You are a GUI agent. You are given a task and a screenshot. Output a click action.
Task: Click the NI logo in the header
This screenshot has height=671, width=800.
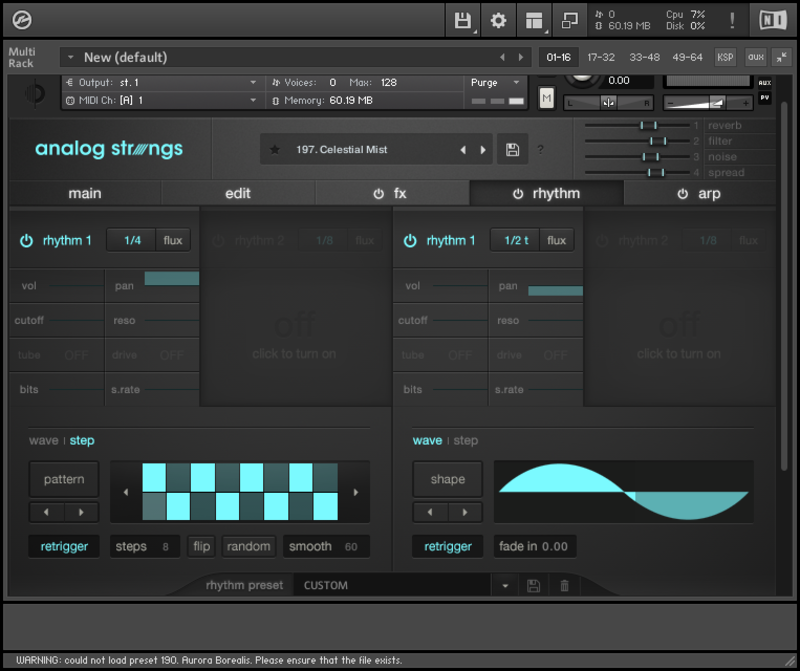click(x=773, y=20)
